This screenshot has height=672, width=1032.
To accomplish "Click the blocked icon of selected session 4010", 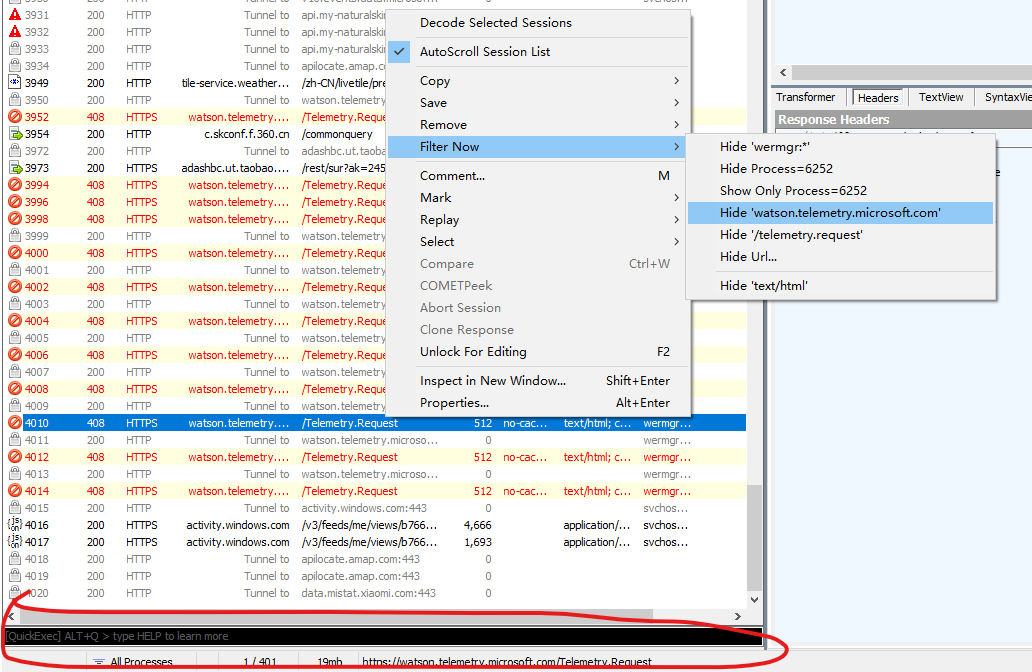I will [x=14, y=423].
